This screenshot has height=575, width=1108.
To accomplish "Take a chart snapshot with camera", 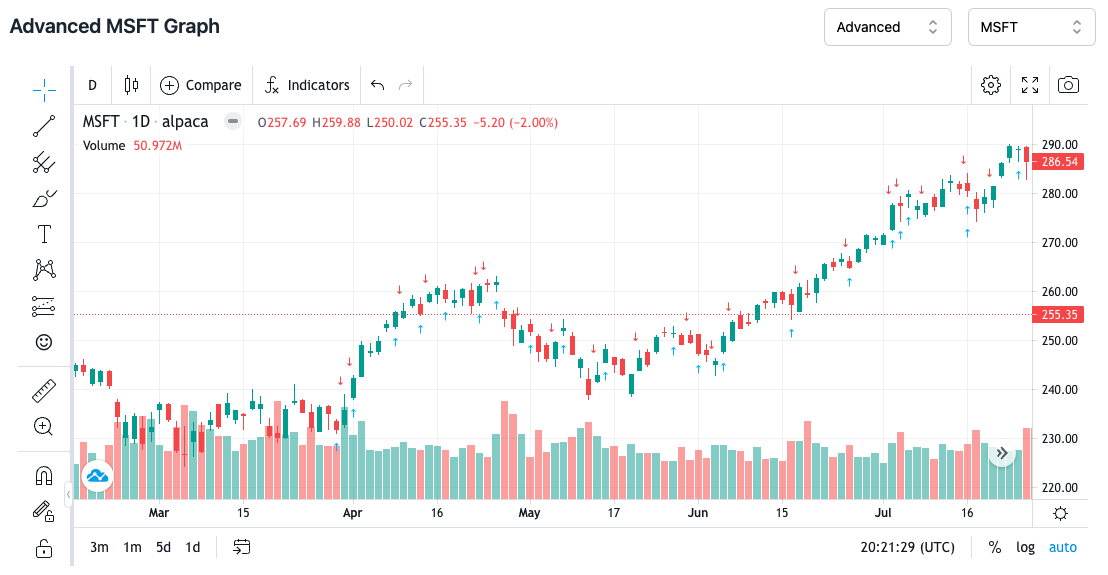I will click(x=1068, y=85).
